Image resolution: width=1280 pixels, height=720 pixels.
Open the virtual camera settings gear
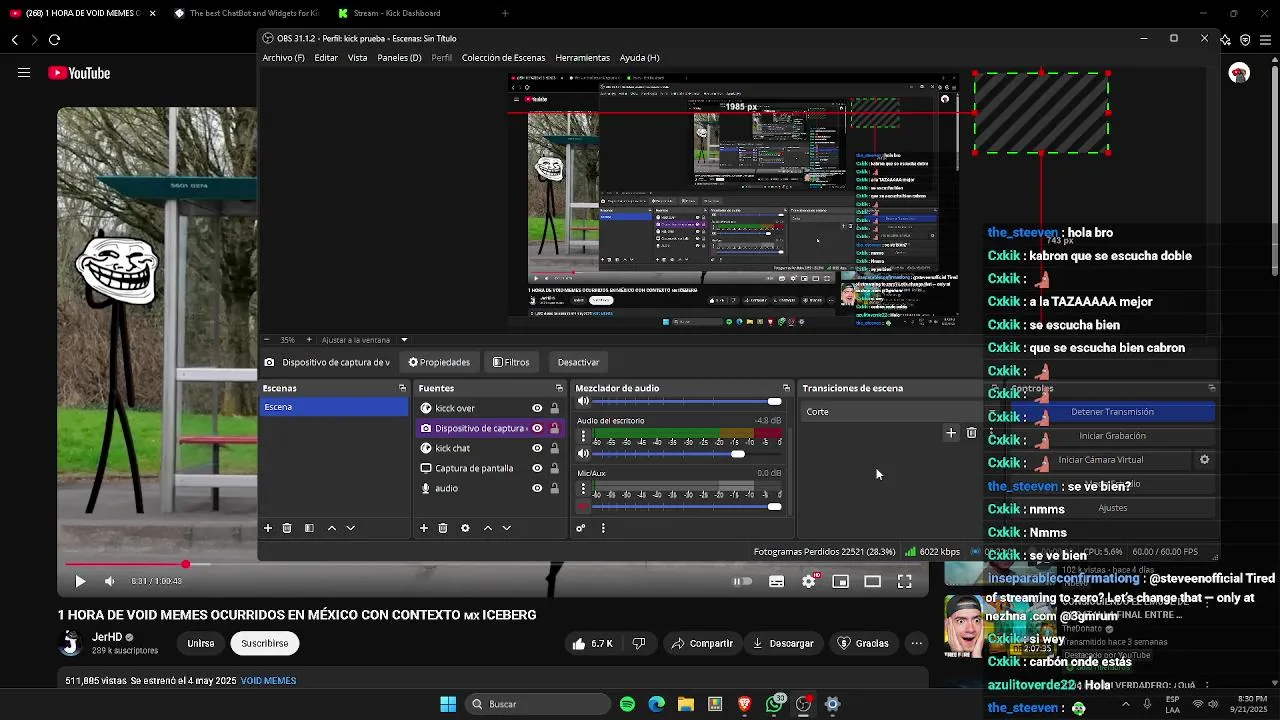coord(1204,460)
